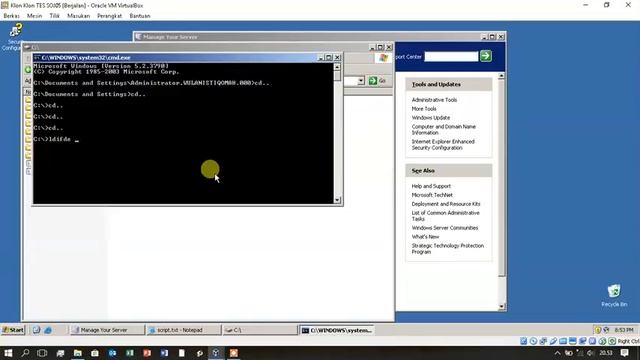Open the Windows 10 Start menu
The width and height of the screenshot is (640, 360).
8,353
